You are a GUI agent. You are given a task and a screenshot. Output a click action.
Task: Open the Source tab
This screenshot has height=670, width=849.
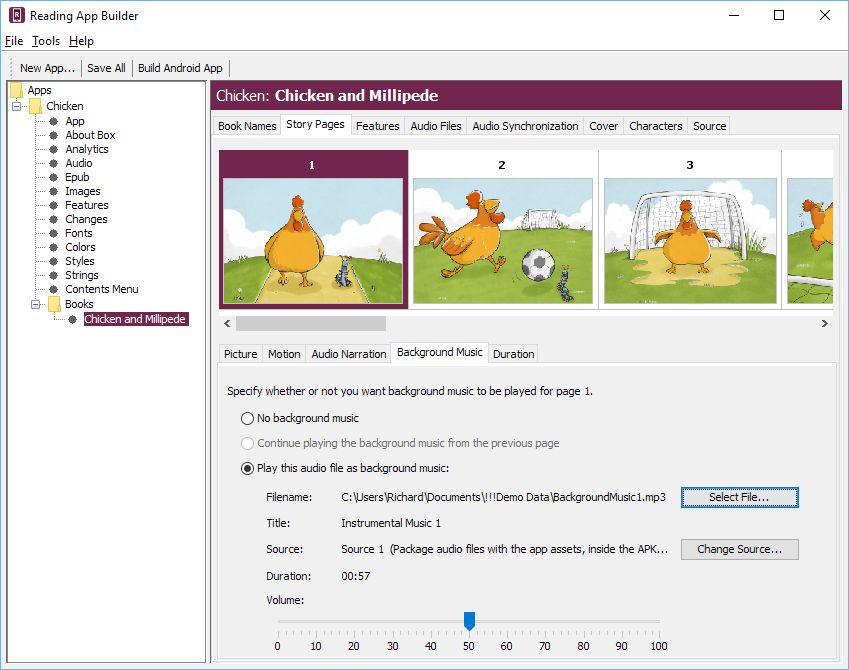click(709, 126)
